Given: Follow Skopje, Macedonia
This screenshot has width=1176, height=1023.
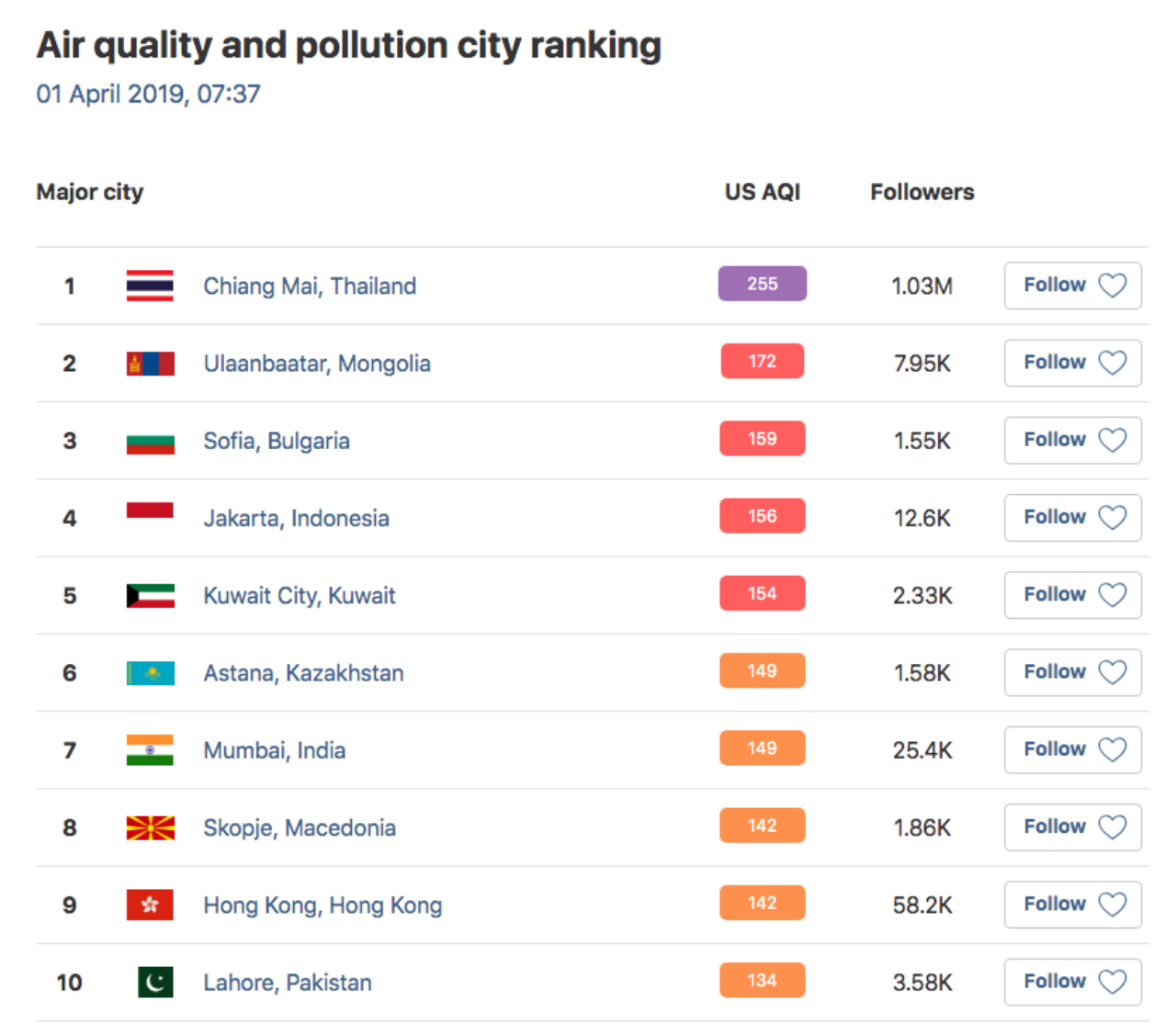Looking at the screenshot, I should (1072, 827).
